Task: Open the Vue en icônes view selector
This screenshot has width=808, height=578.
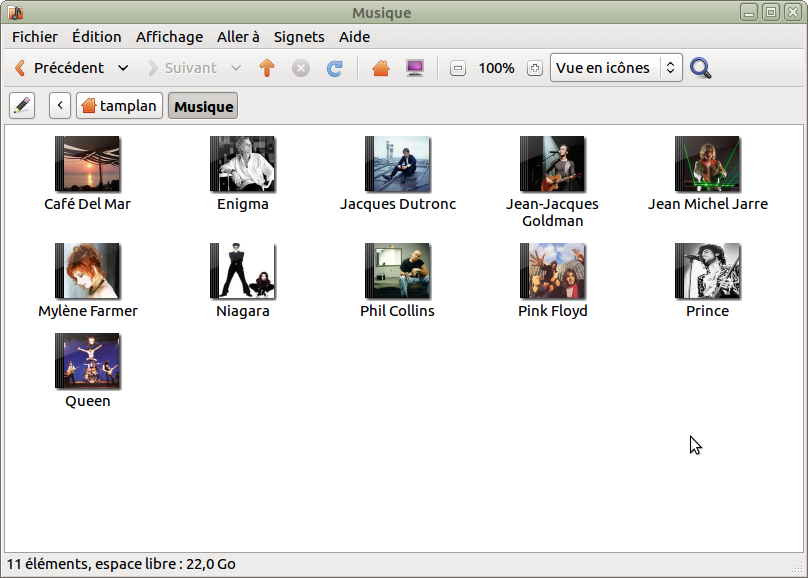Action: tap(616, 67)
